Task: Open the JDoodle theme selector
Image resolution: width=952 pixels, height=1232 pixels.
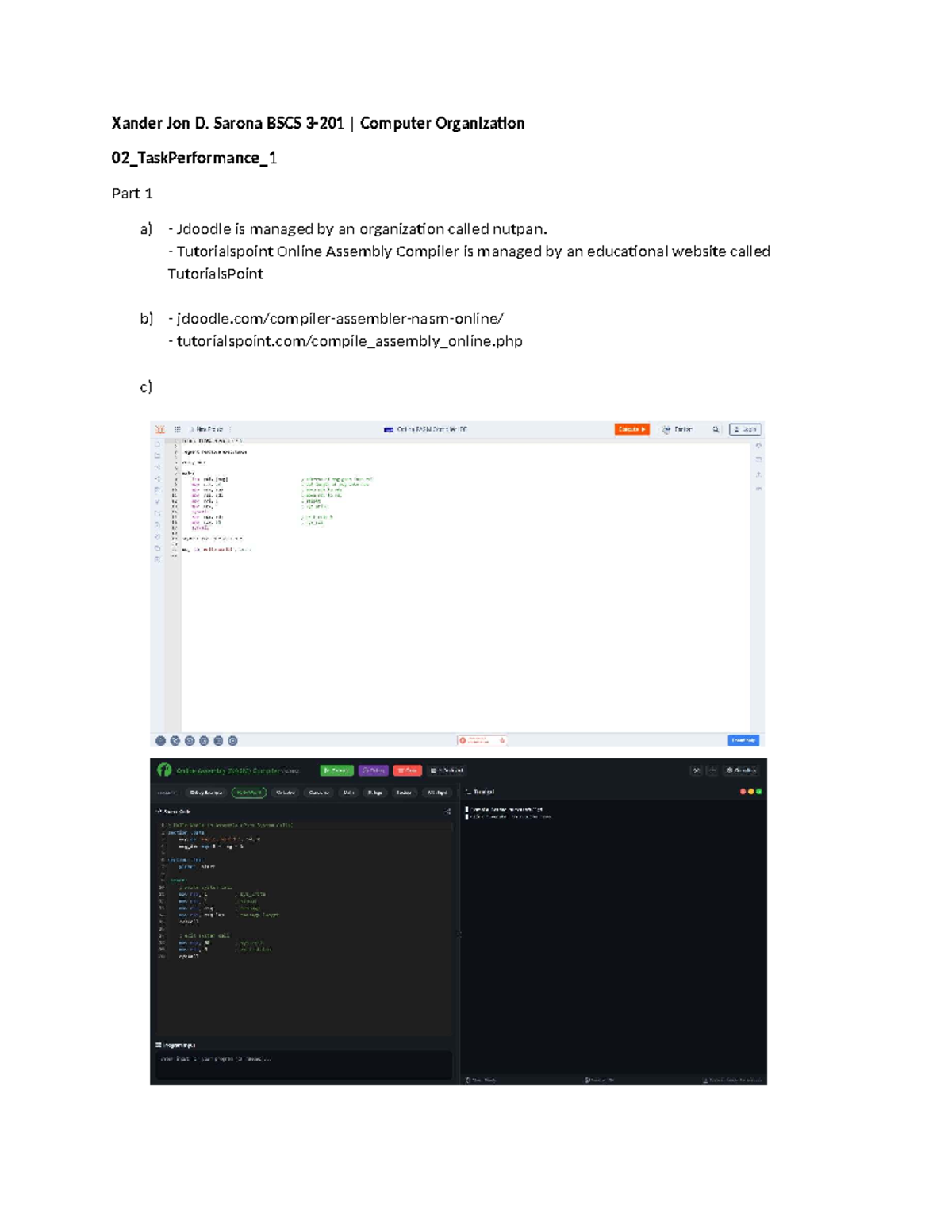Action: pyautogui.click(x=678, y=429)
